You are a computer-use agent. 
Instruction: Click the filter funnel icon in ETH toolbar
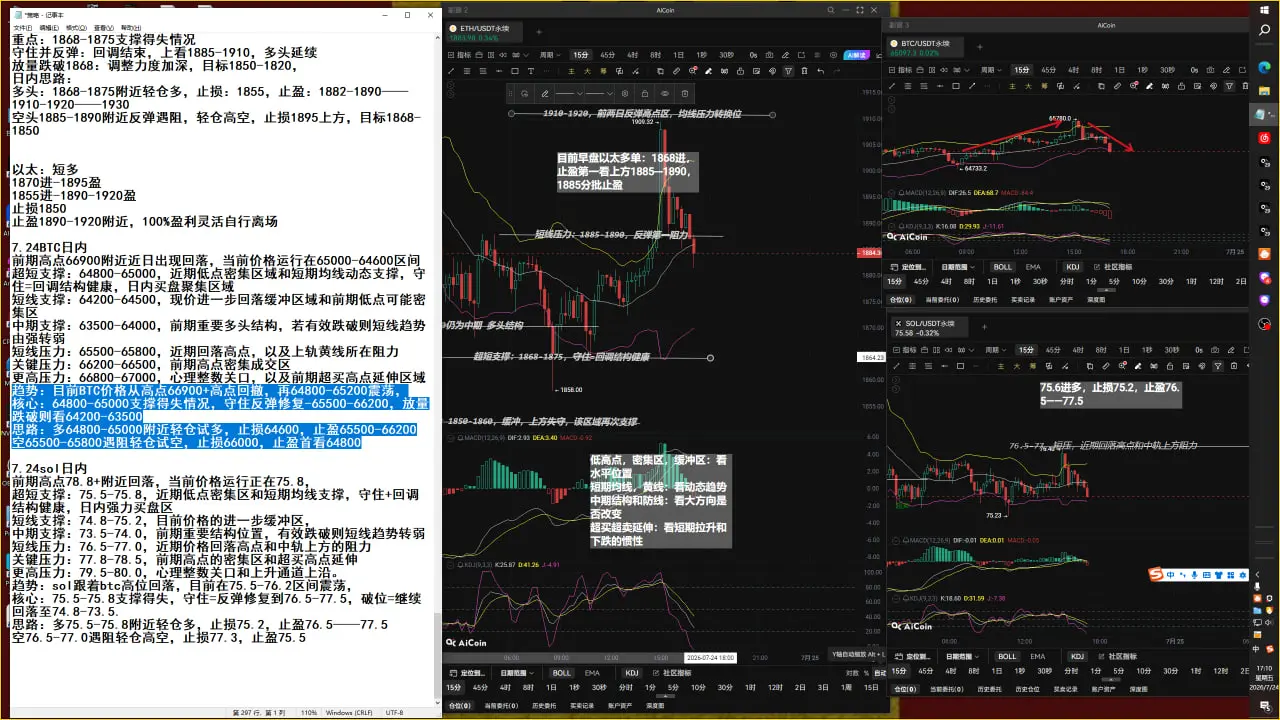(788, 71)
